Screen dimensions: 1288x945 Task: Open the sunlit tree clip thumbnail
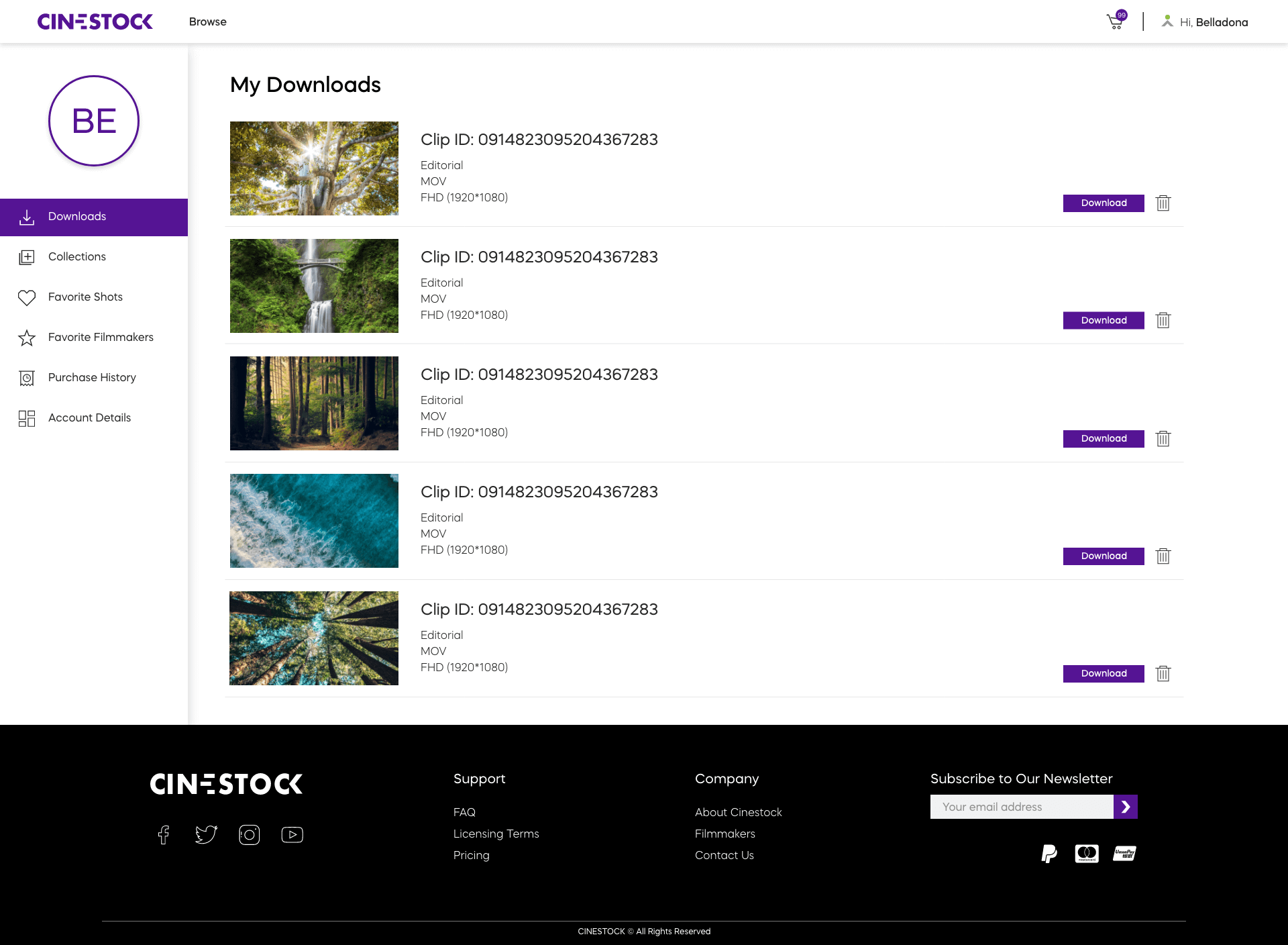click(x=314, y=168)
